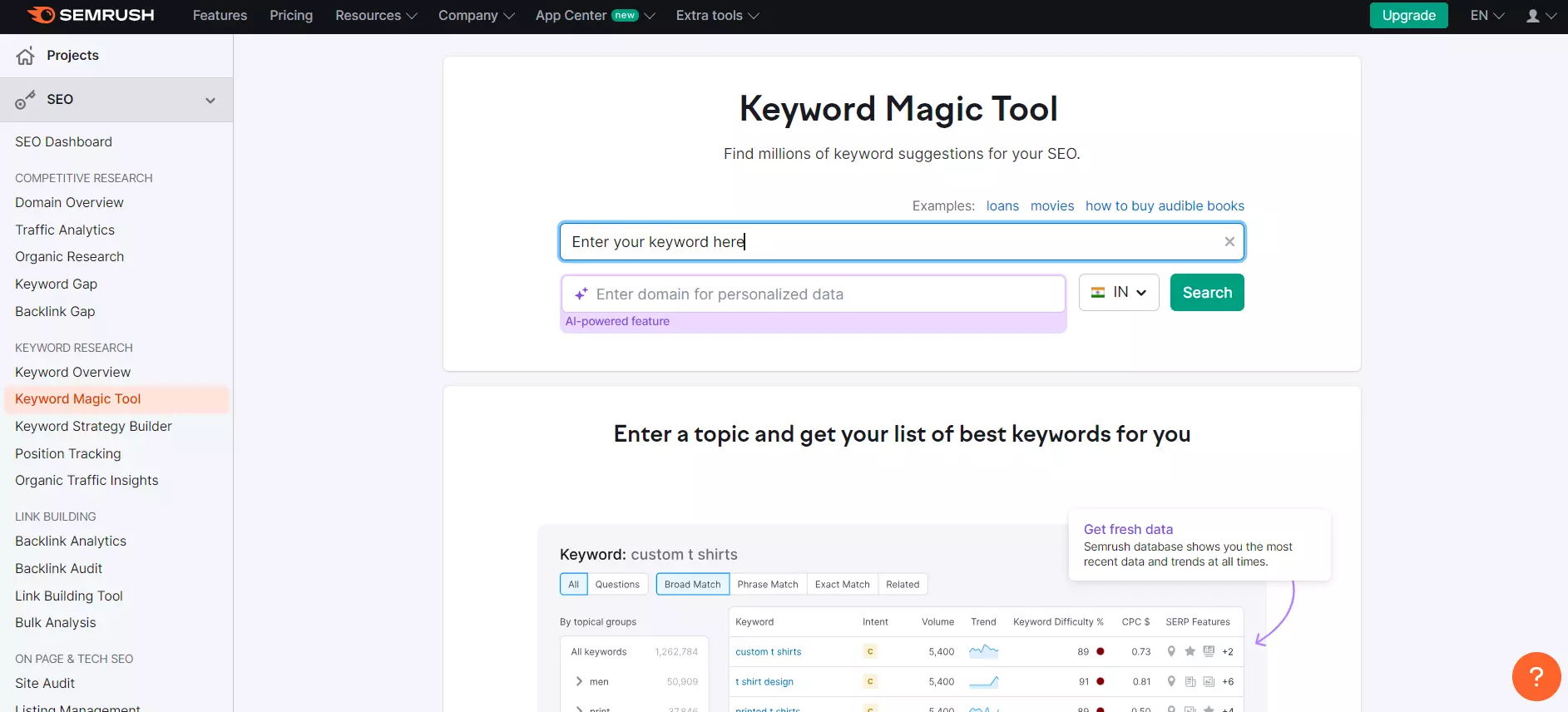
Task: Expand the App Center menu
Action: point(595,16)
